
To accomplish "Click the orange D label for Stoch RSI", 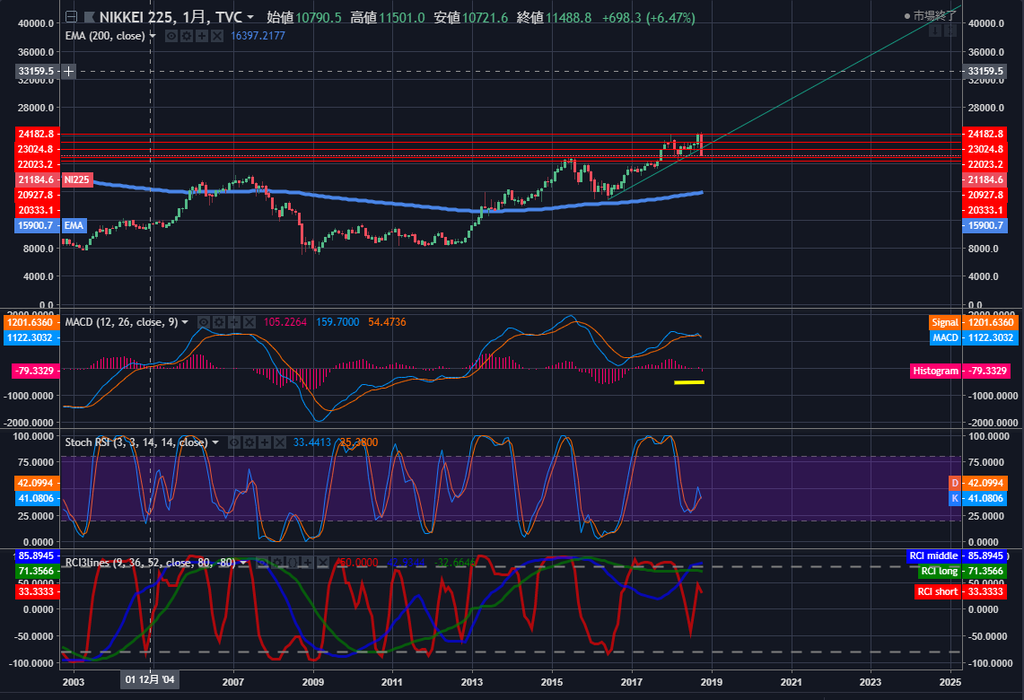I will coord(955,483).
